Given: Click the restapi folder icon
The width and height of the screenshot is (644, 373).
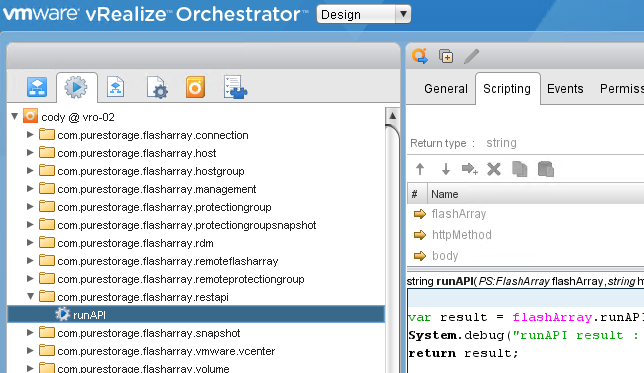Looking at the screenshot, I should click(x=47, y=296).
